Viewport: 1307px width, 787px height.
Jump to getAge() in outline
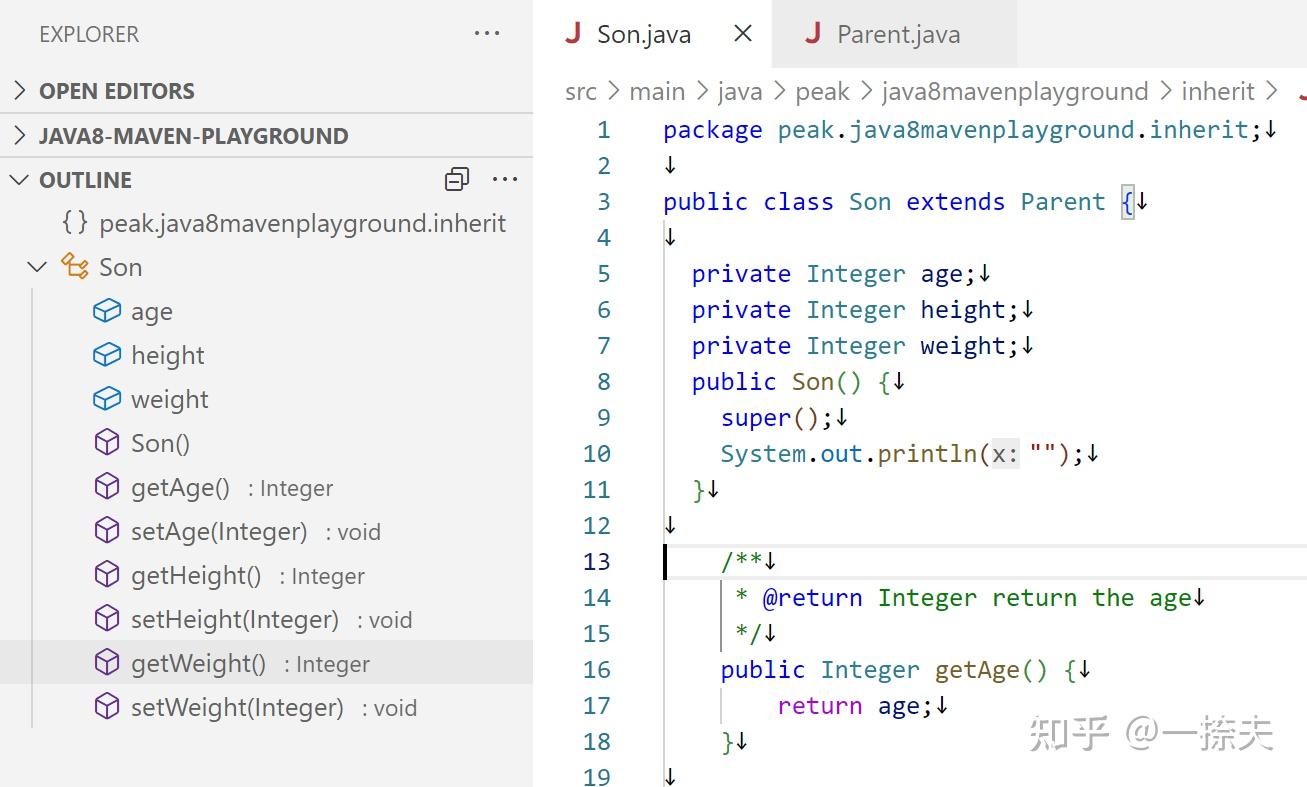180,487
